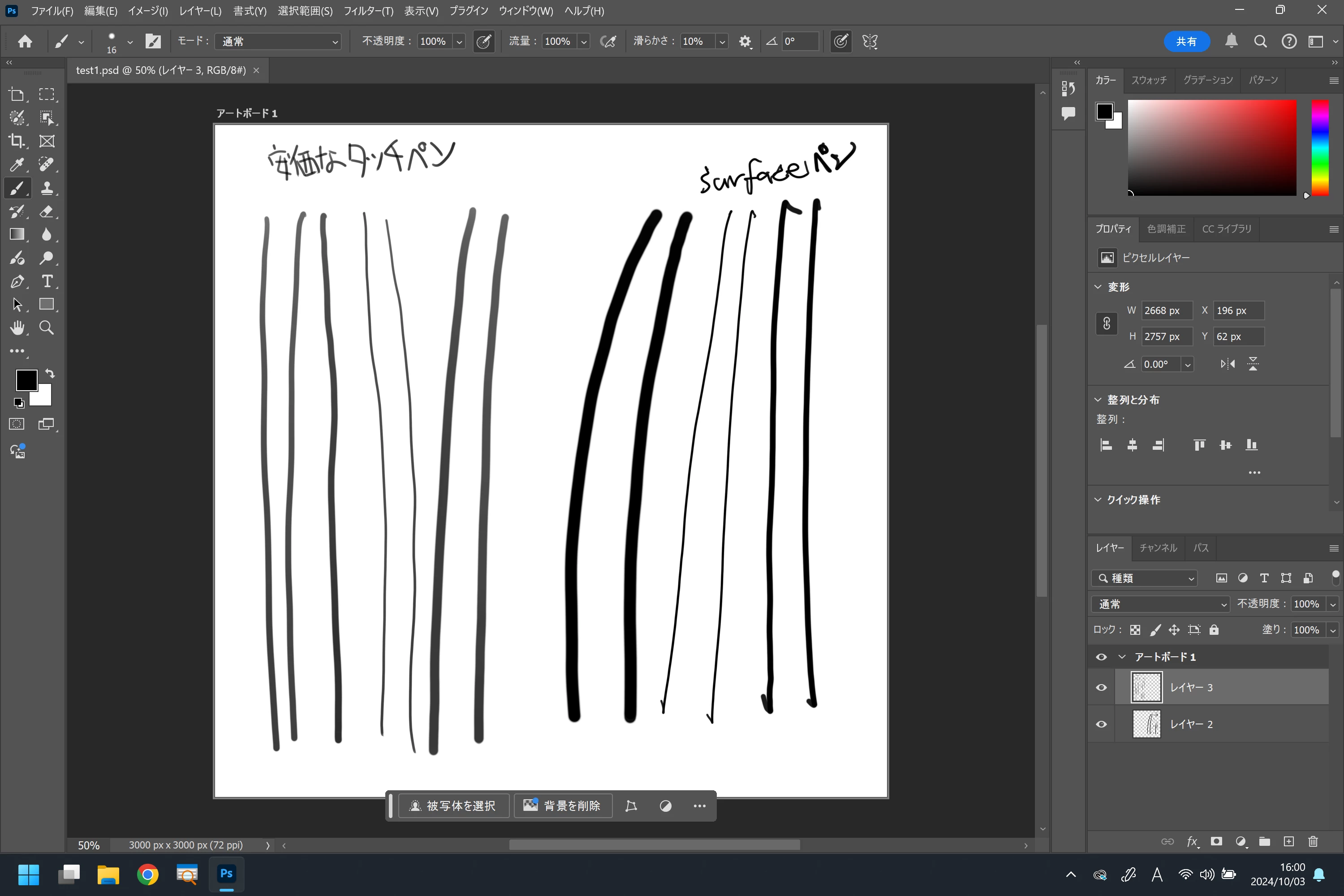
Task: Select the Clone Stamp tool
Action: [x=47, y=188]
